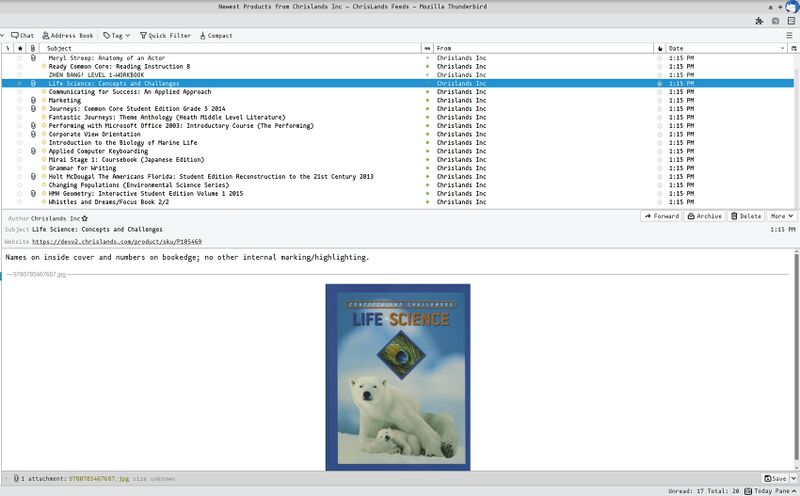Open the More actions dropdown
Image resolution: width=800 pixels, height=496 pixels.
tap(782, 216)
